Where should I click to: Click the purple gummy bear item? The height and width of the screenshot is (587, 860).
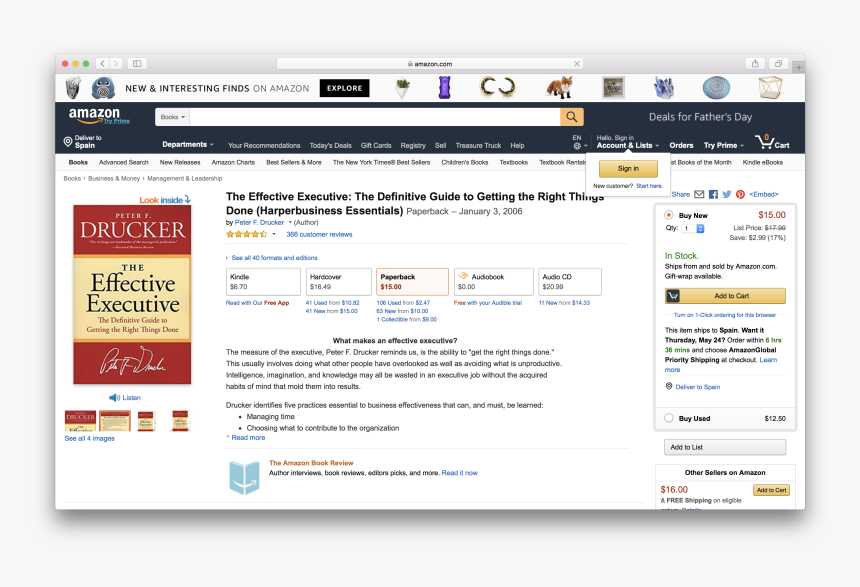click(445, 88)
